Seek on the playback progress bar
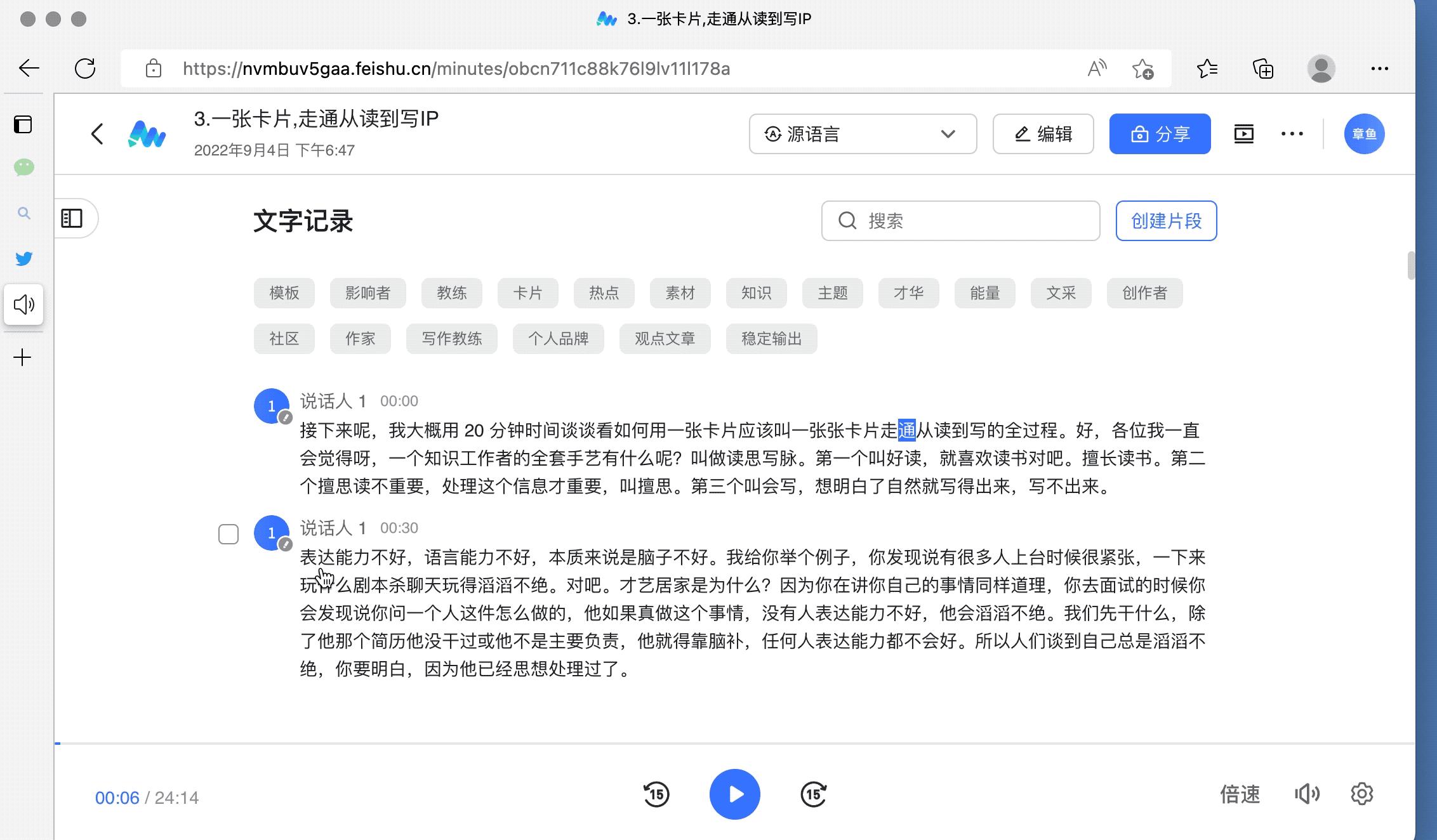The width and height of the screenshot is (1437, 840). coord(734,743)
